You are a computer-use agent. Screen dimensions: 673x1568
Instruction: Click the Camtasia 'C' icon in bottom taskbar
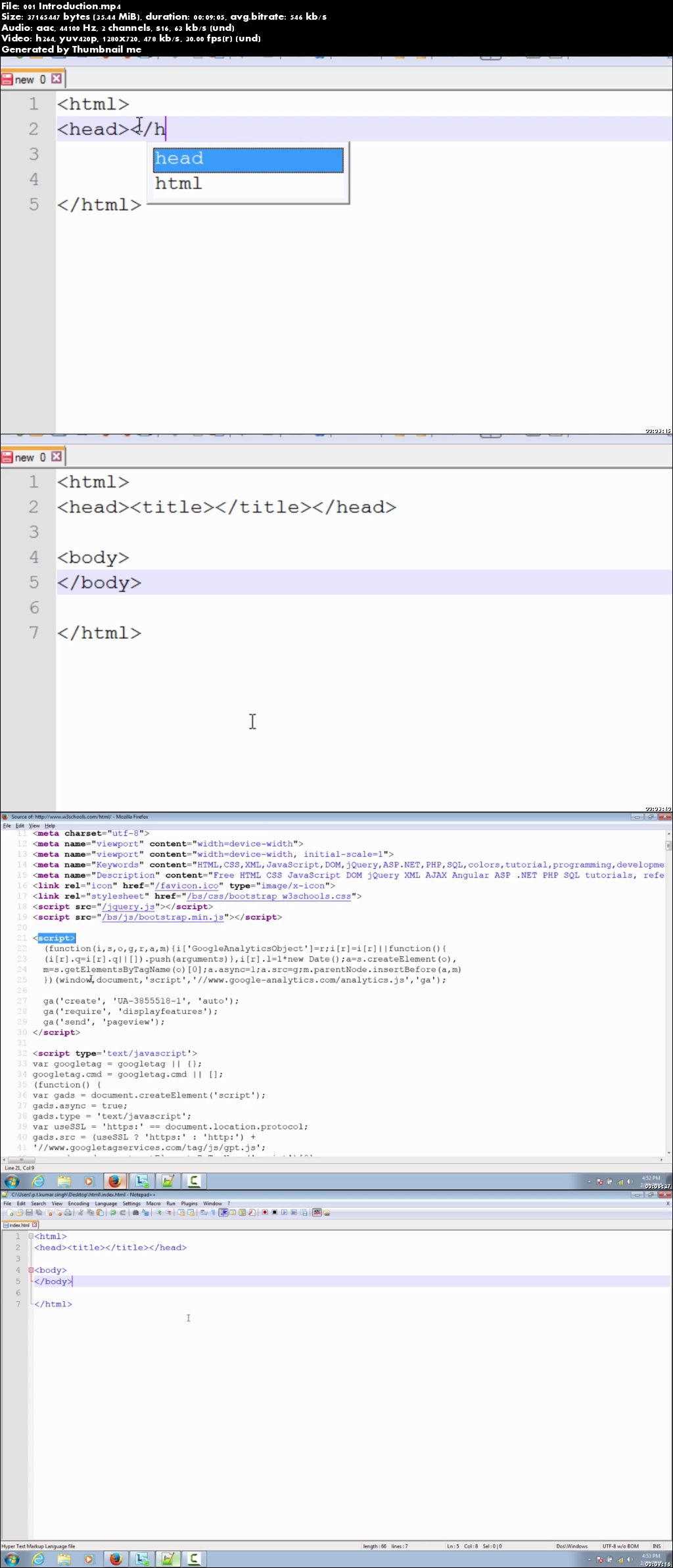(194, 1559)
